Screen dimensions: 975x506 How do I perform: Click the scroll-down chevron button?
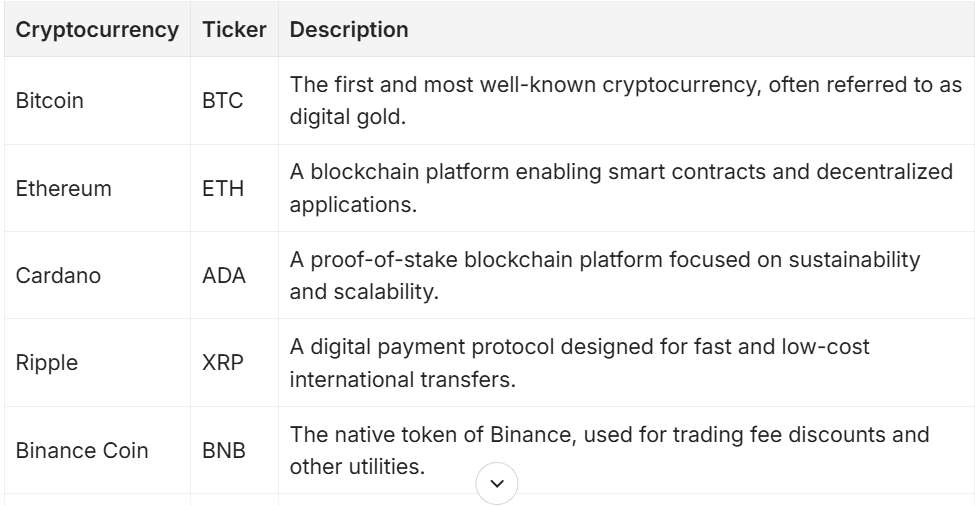pyautogui.click(x=497, y=485)
